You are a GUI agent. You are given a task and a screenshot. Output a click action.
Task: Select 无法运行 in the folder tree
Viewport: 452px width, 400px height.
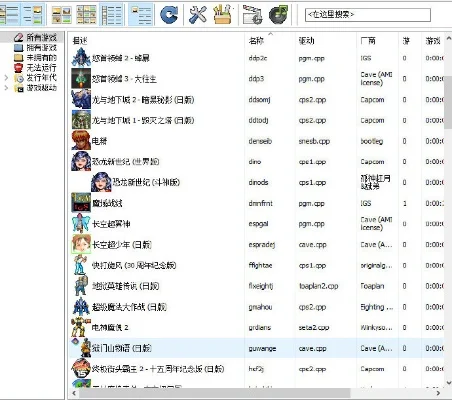41,68
